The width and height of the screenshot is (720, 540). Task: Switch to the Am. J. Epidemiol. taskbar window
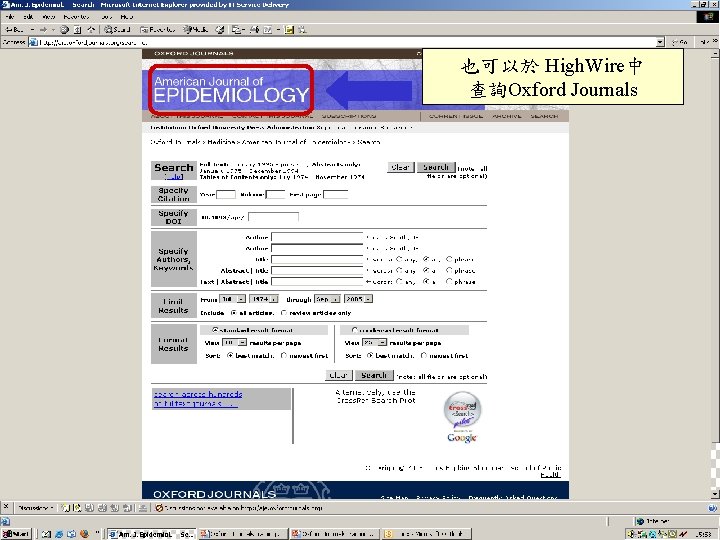click(152, 534)
